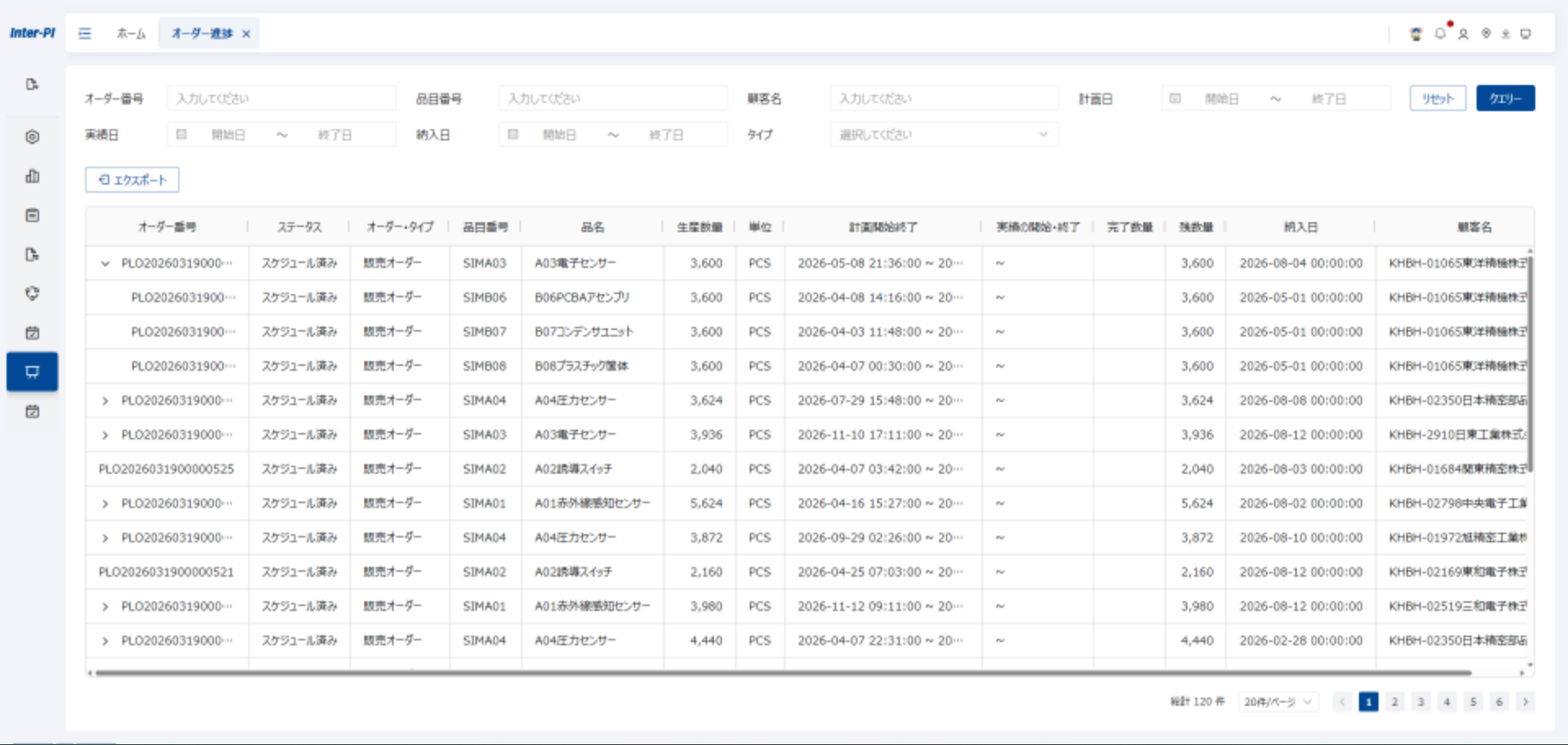Select the highlighted presentation board sidebar icon
Screen dimensions: 1568x745
pos(32,372)
